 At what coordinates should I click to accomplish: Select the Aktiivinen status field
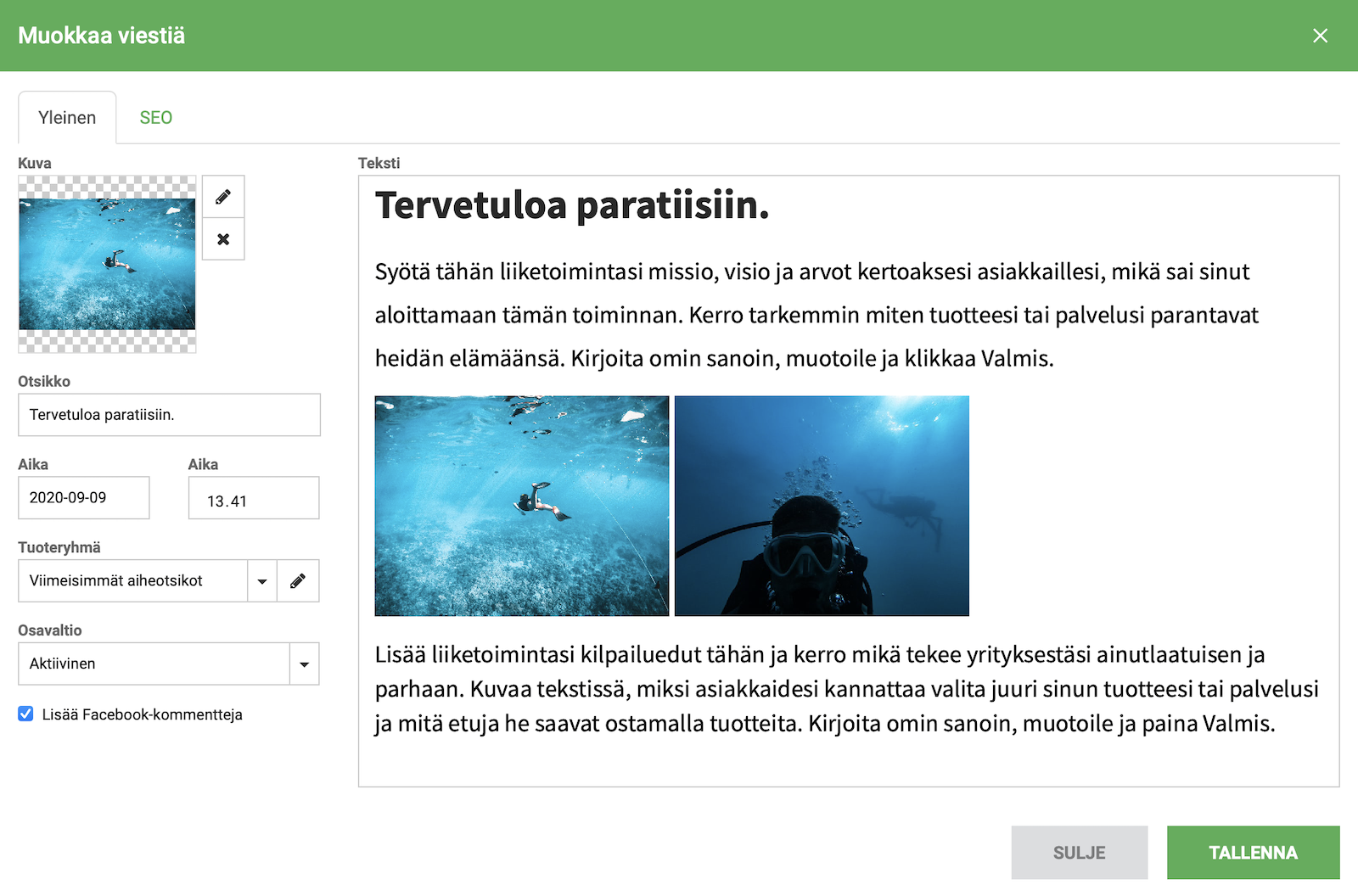coord(154,664)
